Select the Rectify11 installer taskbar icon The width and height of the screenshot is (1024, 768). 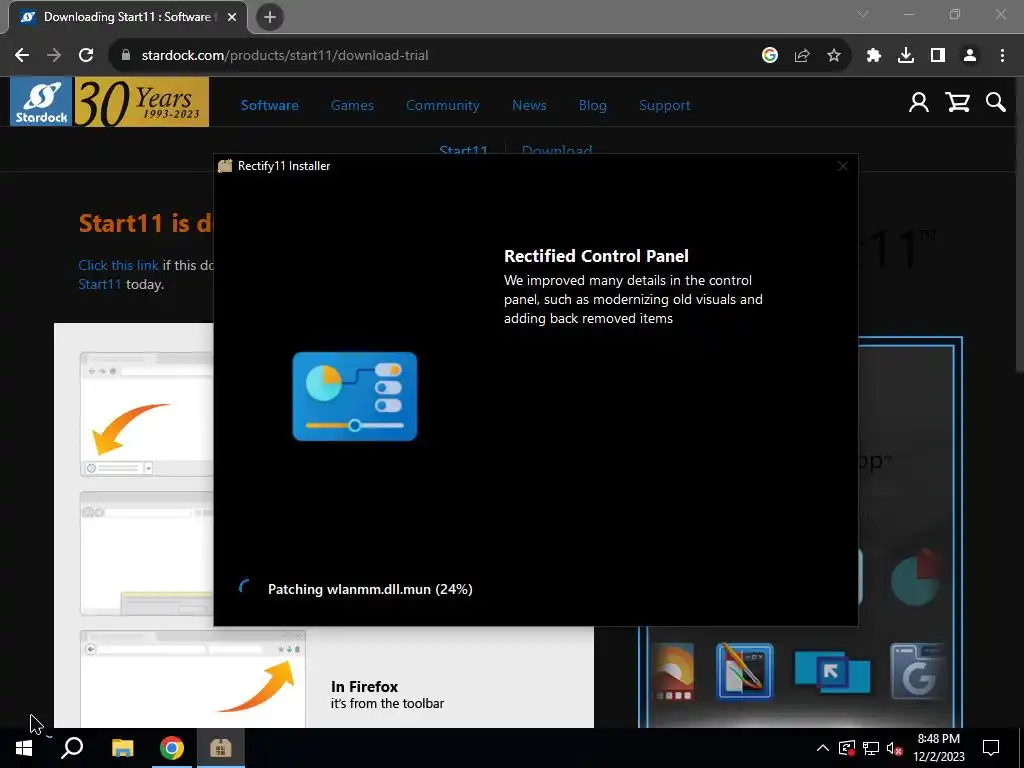pyautogui.click(x=221, y=748)
